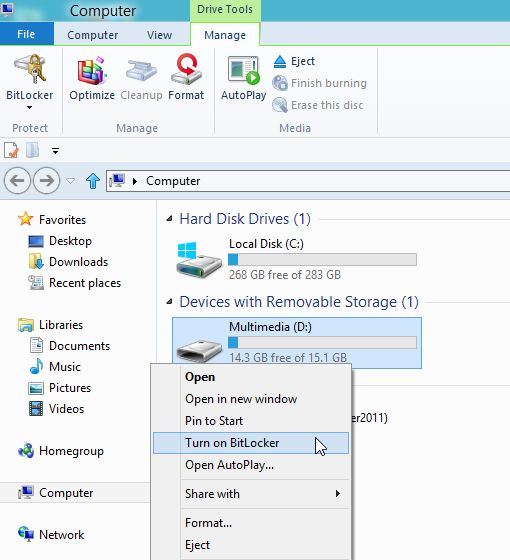Click the Optimize drive icon

coord(92,70)
